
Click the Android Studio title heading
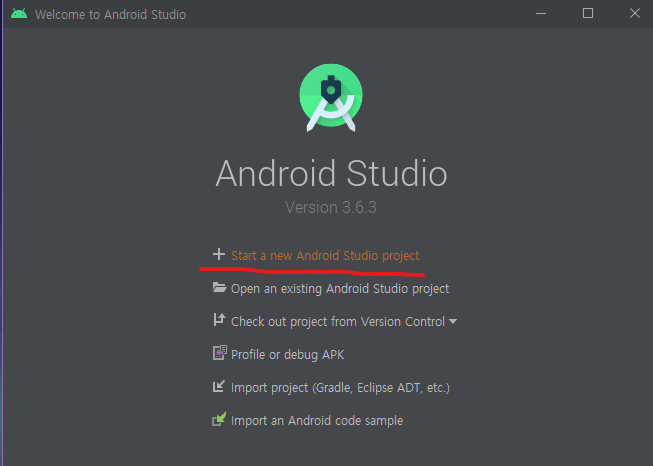coord(331,173)
